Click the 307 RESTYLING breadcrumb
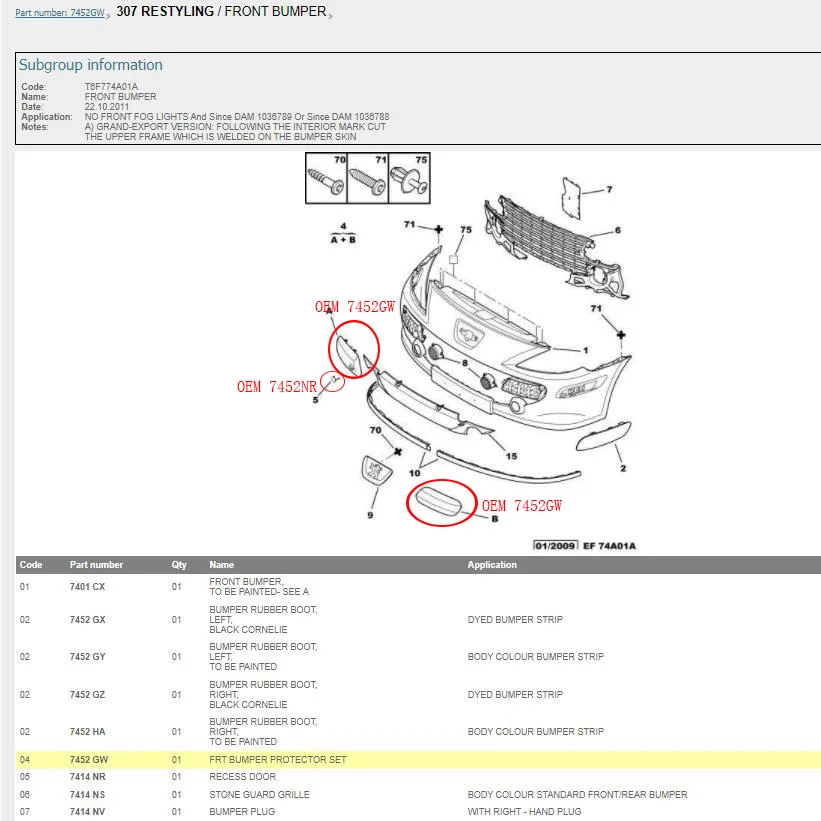The height and width of the screenshot is (821, 821). 165,12
